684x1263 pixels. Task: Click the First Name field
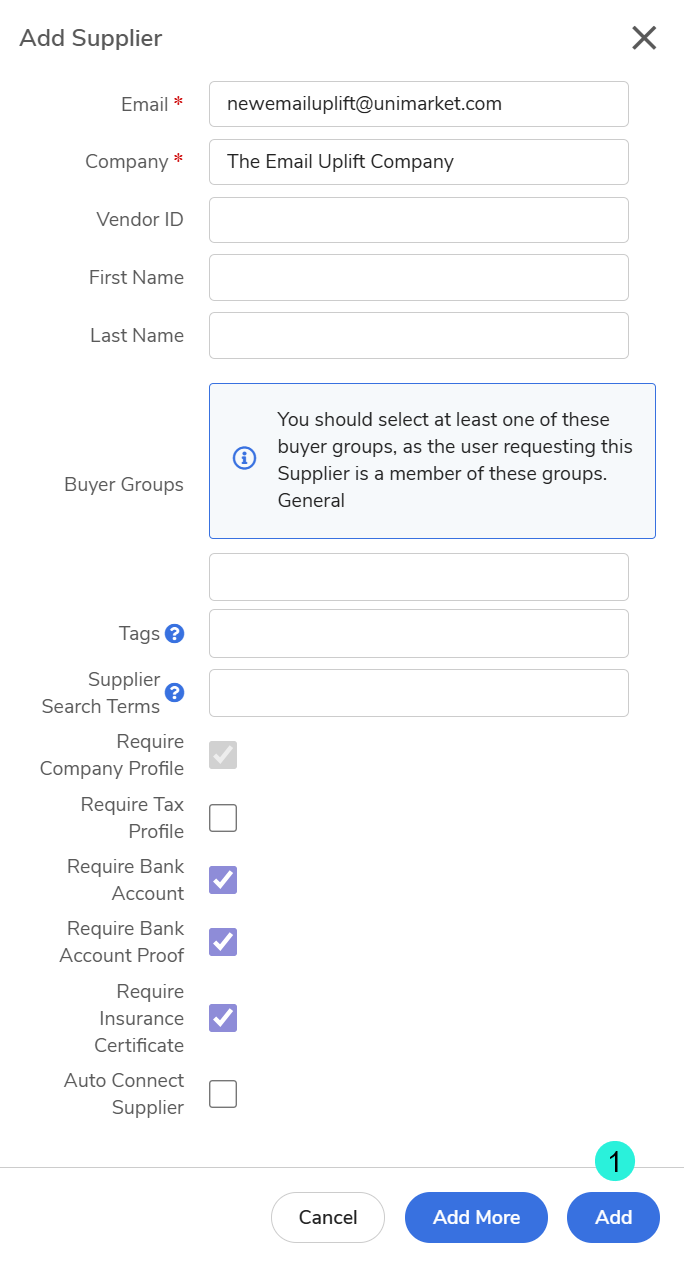coord(418,277)
